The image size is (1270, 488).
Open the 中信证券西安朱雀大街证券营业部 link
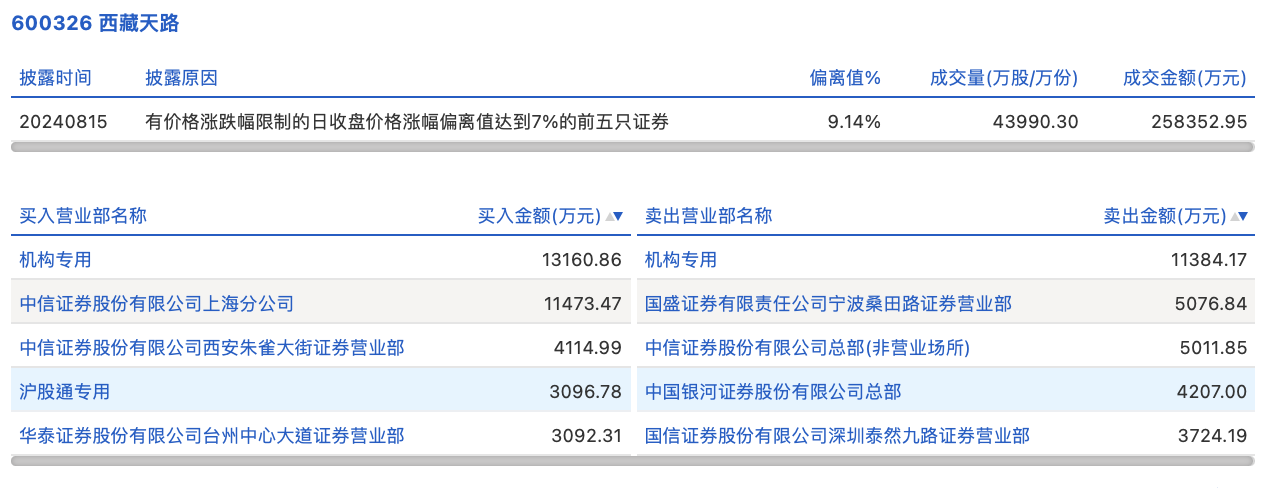[212, 348]
